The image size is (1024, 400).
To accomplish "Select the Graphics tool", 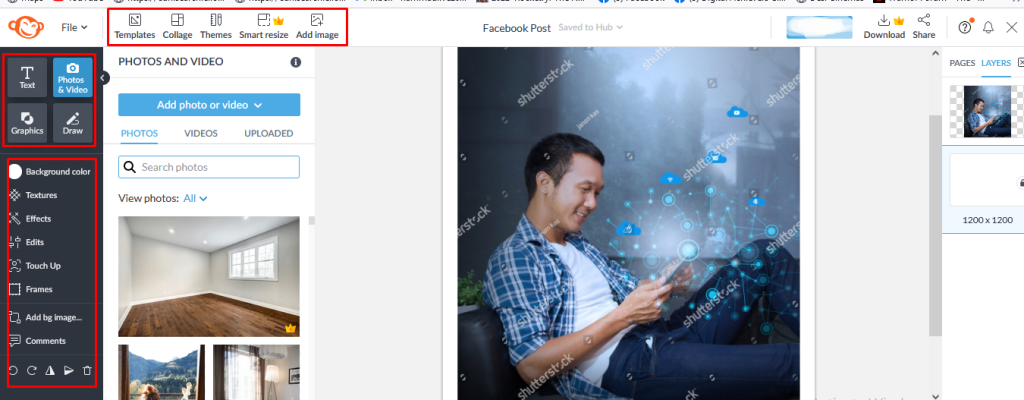I will point(27,123).
